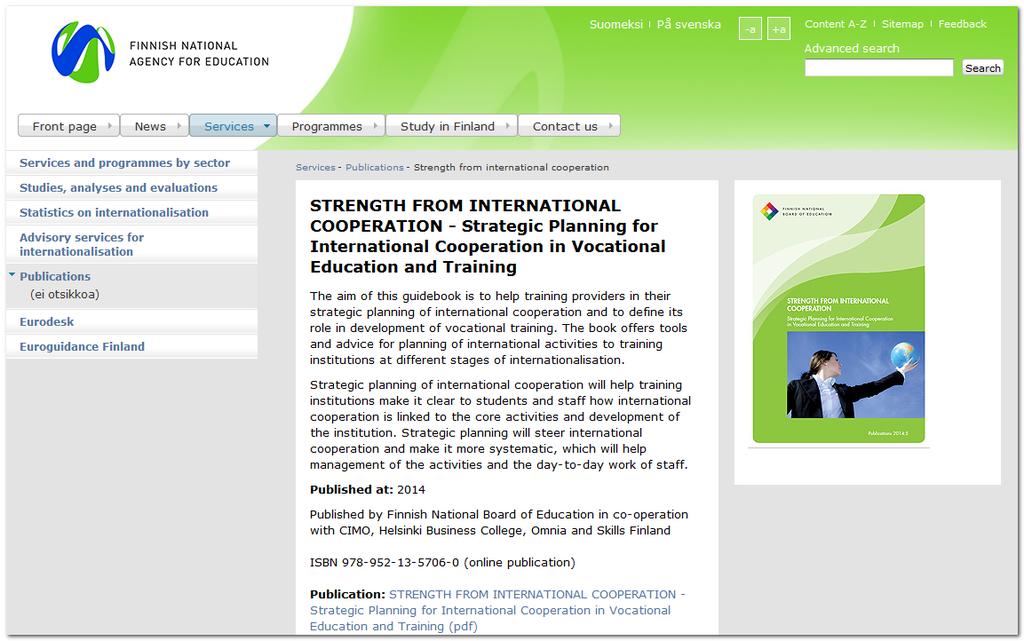The width and height of the screenshot is (1024, 641).
Task: Focus the search text field
Action: coord(879,68)
